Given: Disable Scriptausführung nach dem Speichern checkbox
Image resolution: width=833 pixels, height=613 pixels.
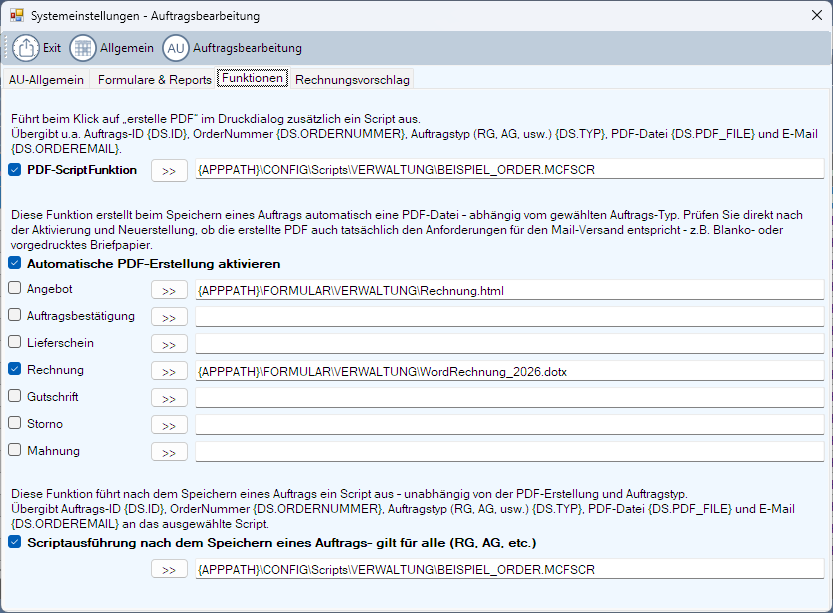Looking at the screenshot, I should [x=14, y=543].
